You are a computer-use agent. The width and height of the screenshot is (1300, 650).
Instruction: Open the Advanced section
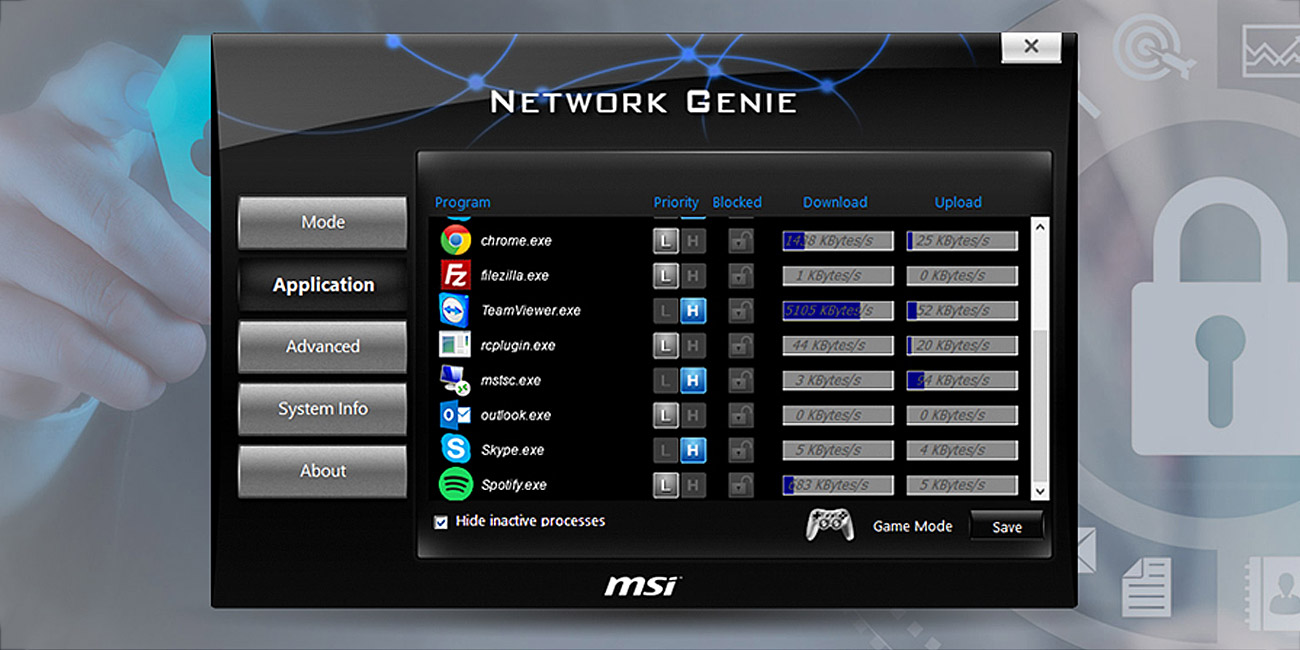click(x=323, y=346)
